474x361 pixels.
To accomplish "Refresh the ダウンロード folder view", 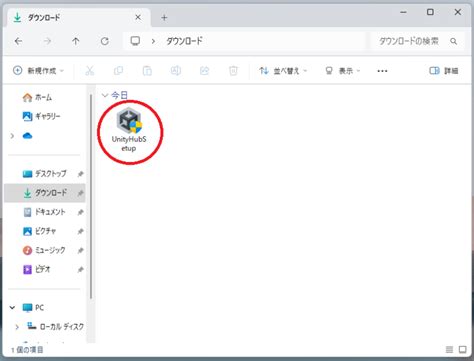I will pyautogui.click(x=105, y=41).
